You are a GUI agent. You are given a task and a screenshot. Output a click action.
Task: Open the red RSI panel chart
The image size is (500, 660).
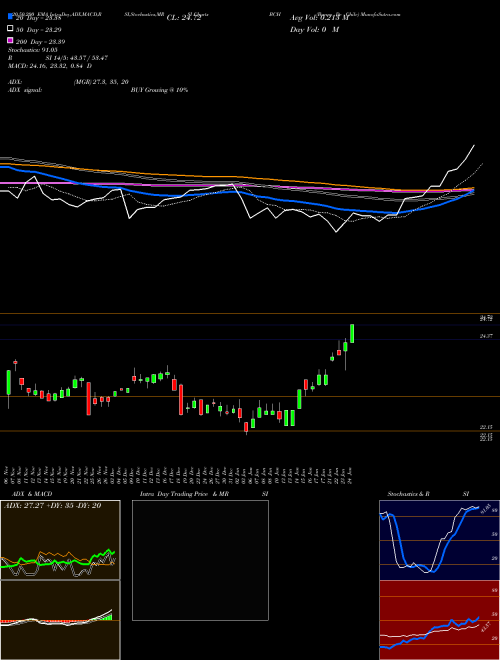[439, 620]
